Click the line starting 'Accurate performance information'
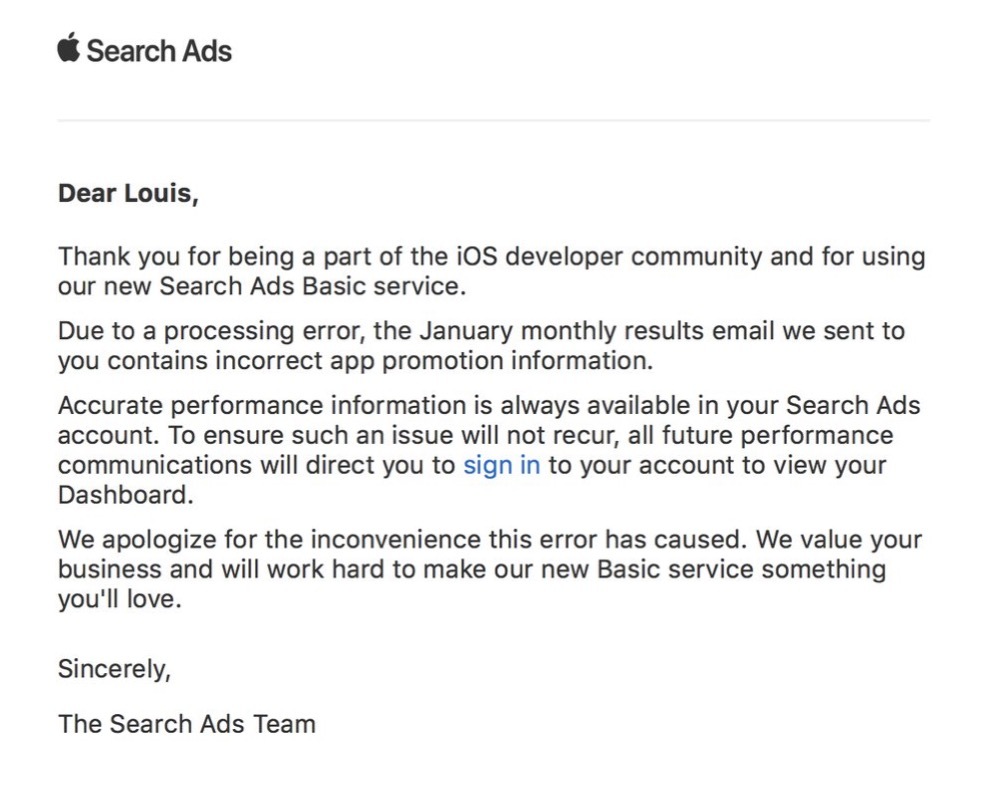 (489, 405)
